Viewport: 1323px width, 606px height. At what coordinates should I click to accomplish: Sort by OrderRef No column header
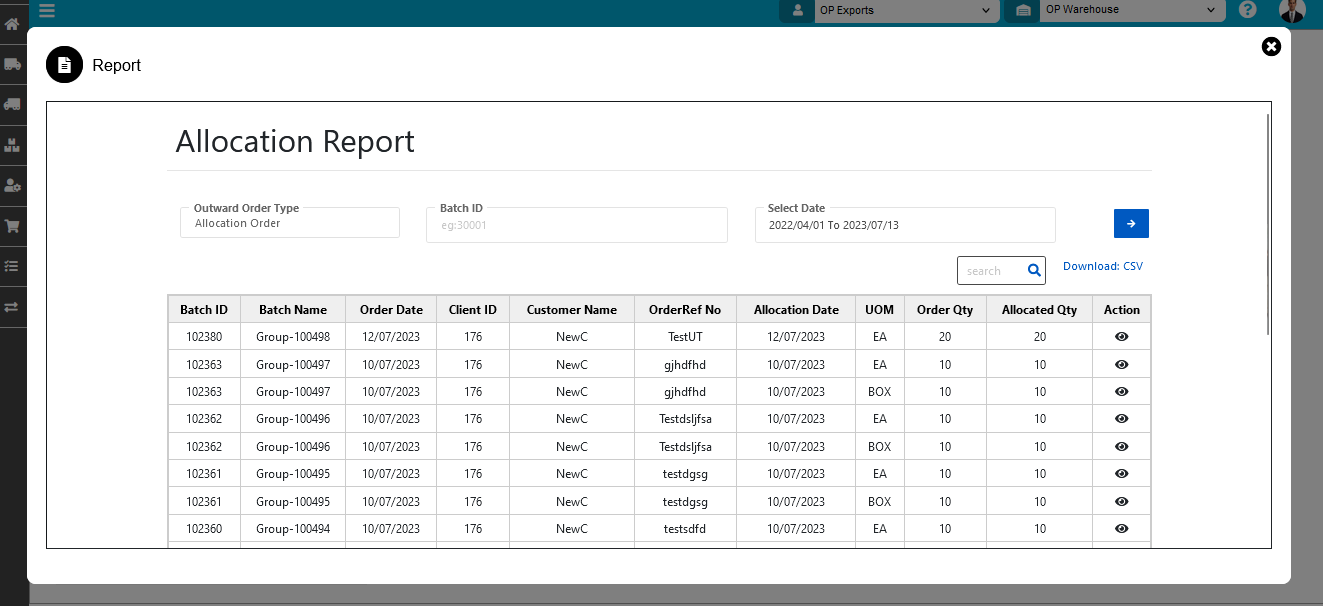(685, 310)
